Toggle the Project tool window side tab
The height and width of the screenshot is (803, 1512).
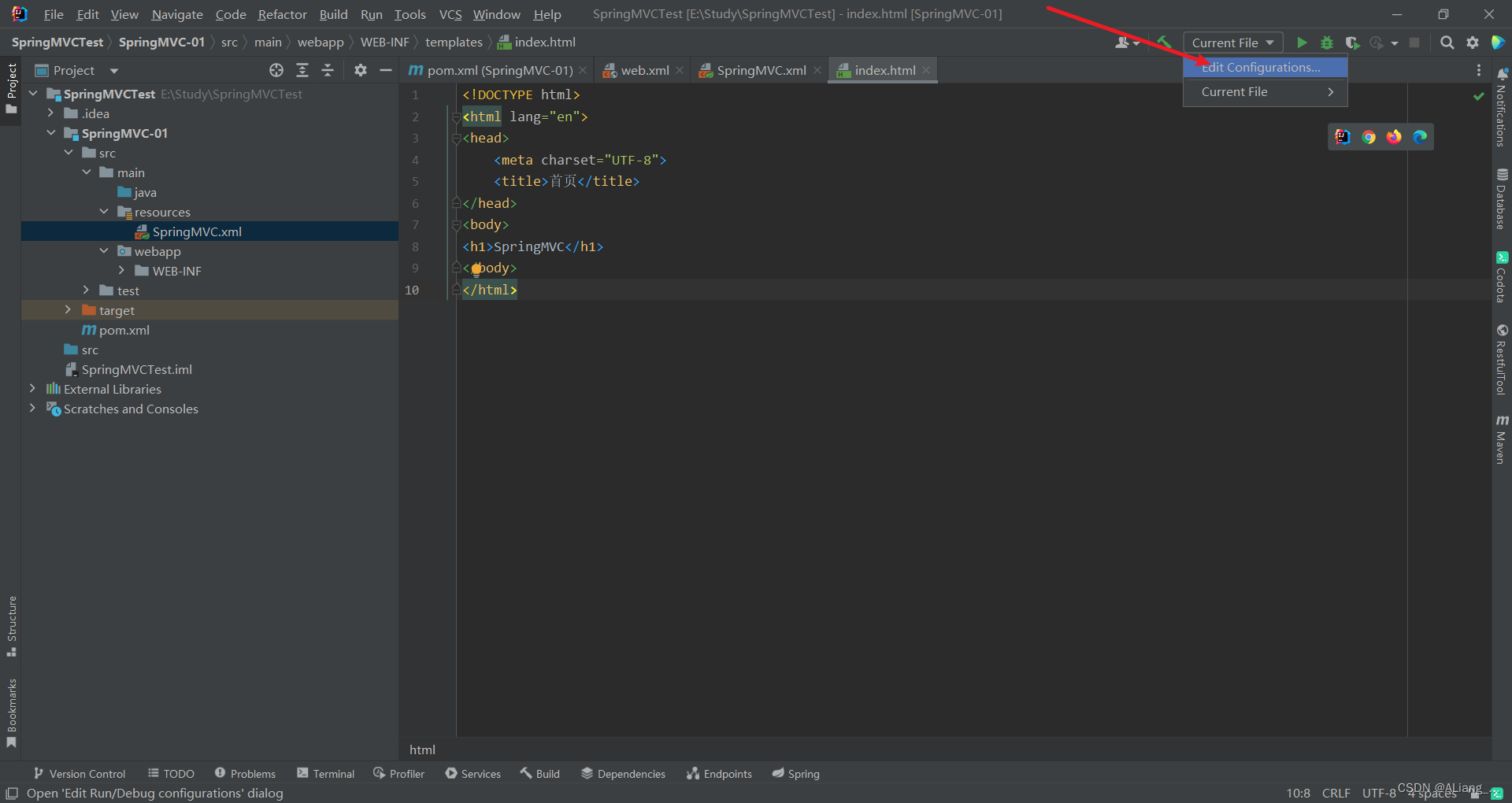point(11,88)
